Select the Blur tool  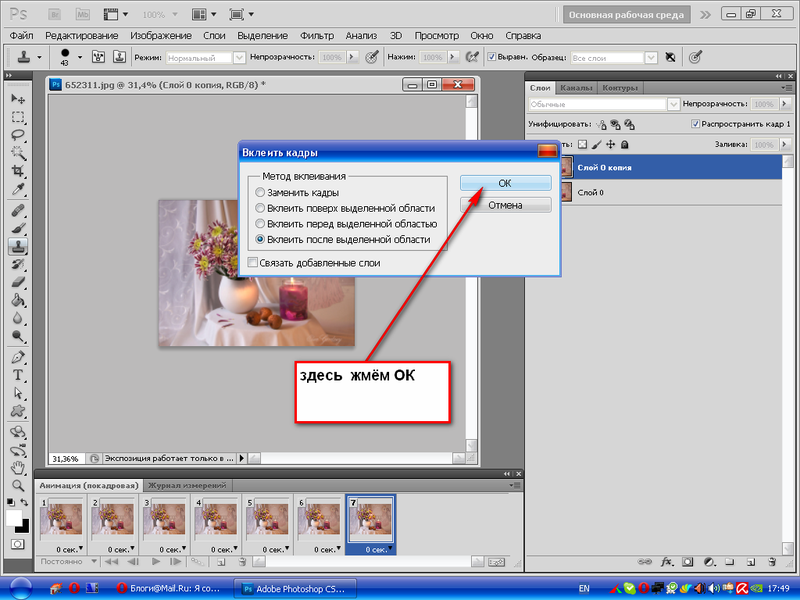tap(18, 318)
